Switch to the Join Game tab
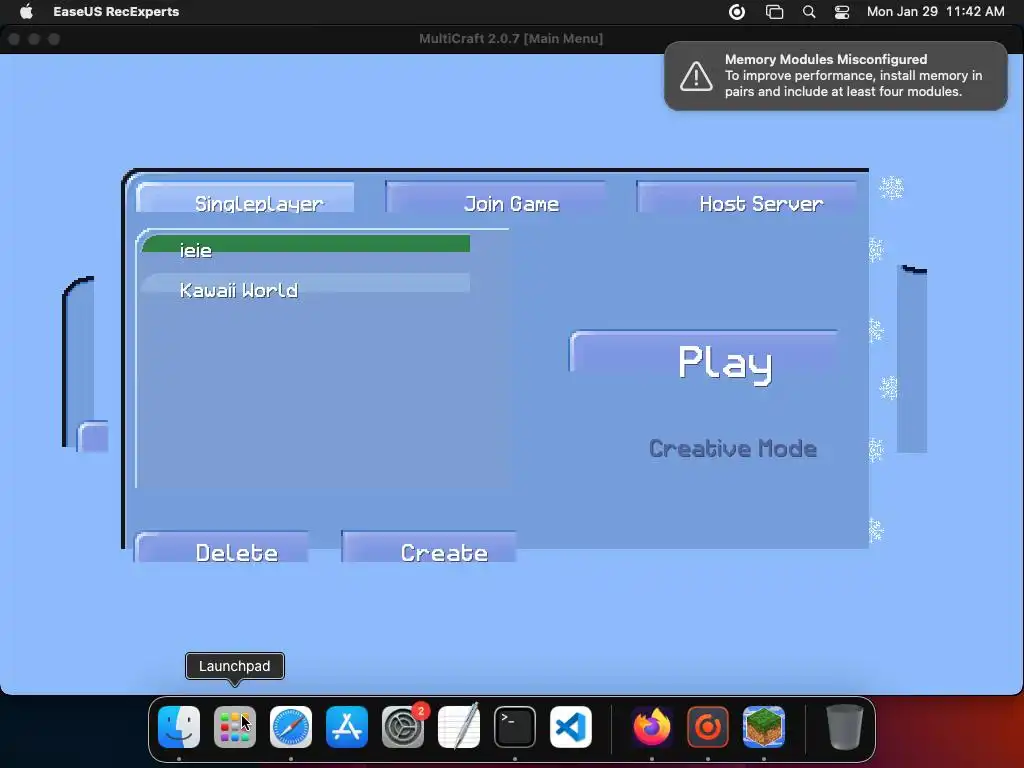 [x=496, y=198]
